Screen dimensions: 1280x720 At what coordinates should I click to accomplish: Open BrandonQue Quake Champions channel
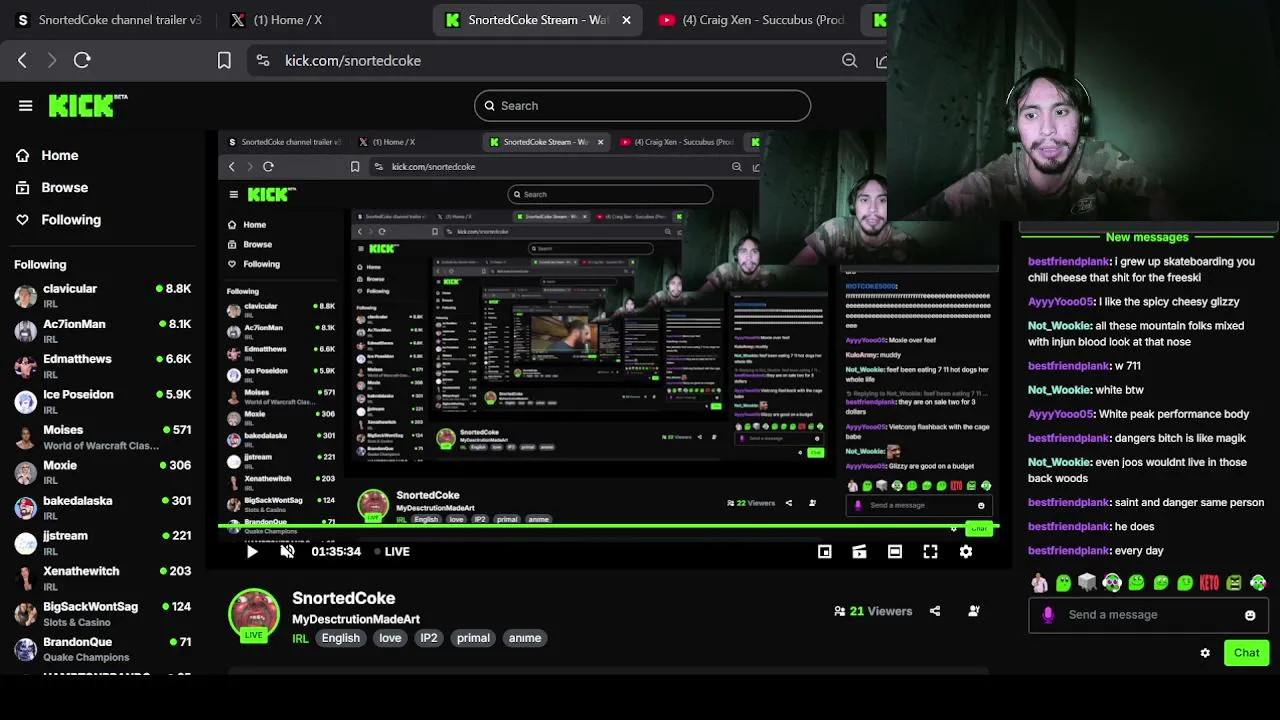click(x=102, y=649)
